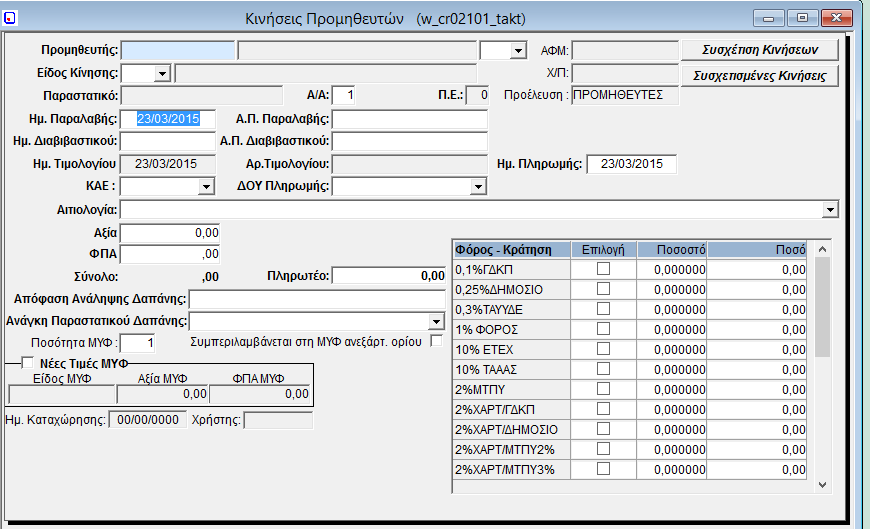Open the dropdown next to Προμηθευτής name
This screenshot has height=529, width=870.
tap(518, 51)
